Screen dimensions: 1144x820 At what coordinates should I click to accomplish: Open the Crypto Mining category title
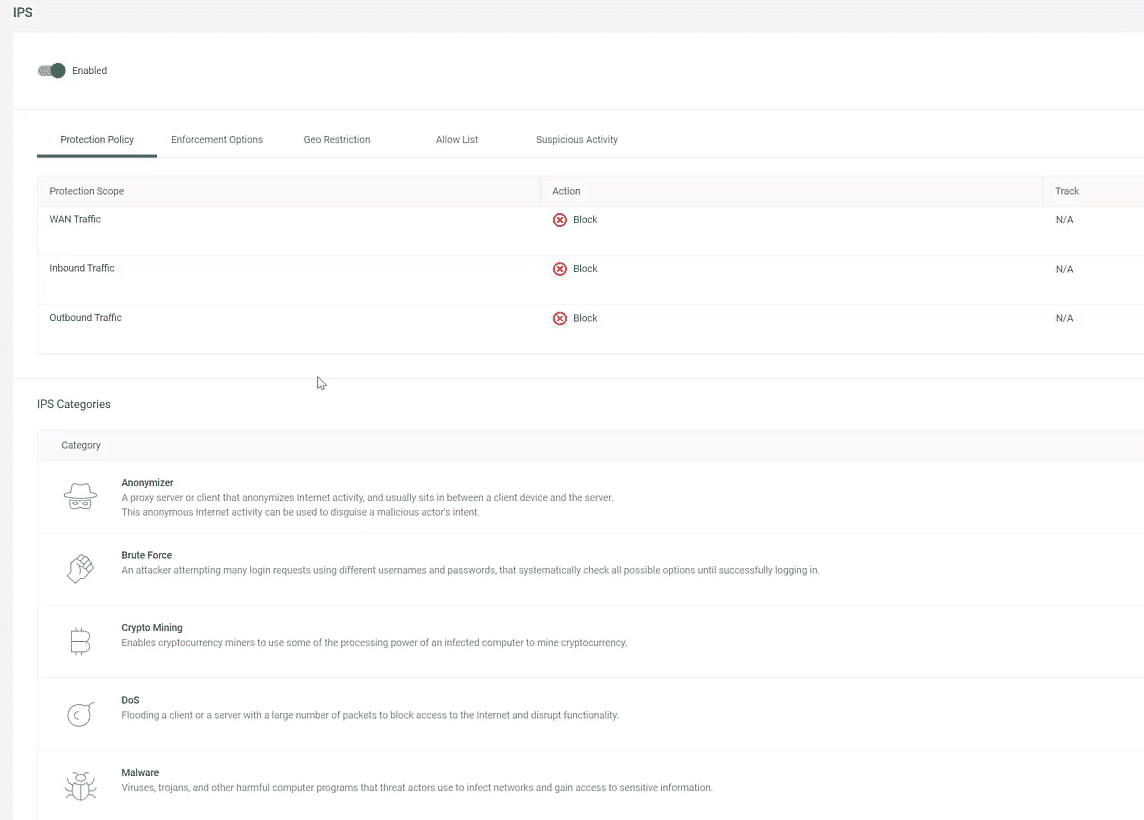(152, 628)
